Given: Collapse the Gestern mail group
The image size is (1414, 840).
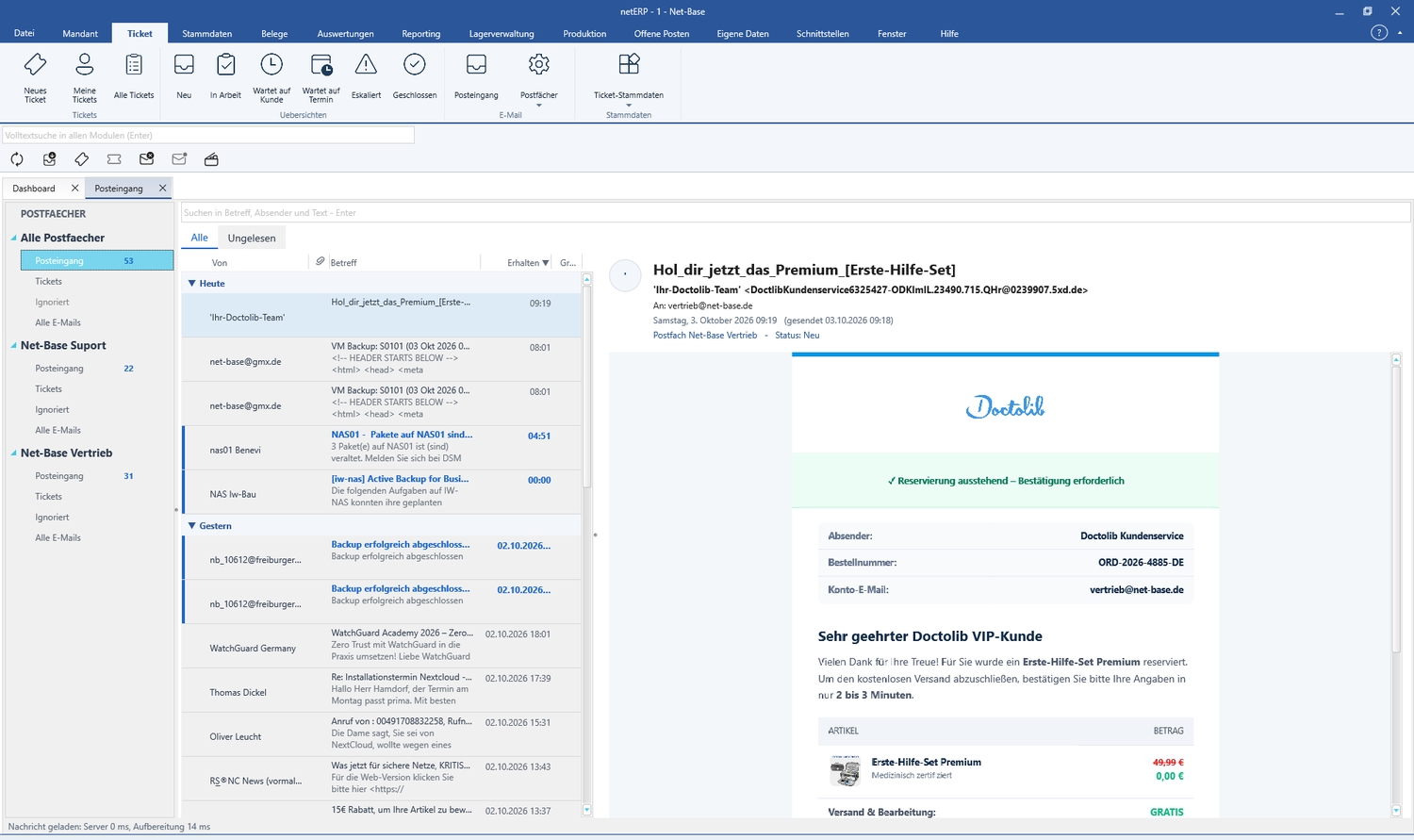Looking at the screenshot, I should 192,526.
